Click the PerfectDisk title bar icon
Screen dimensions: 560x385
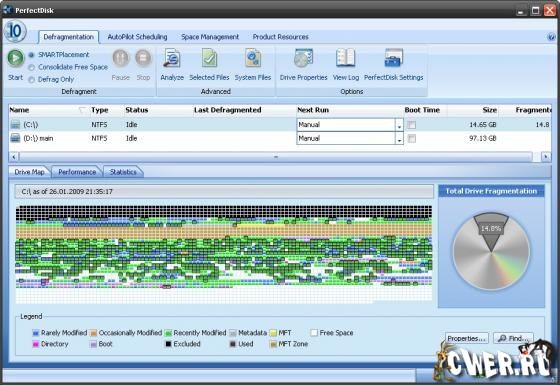[x=8, y=10]
